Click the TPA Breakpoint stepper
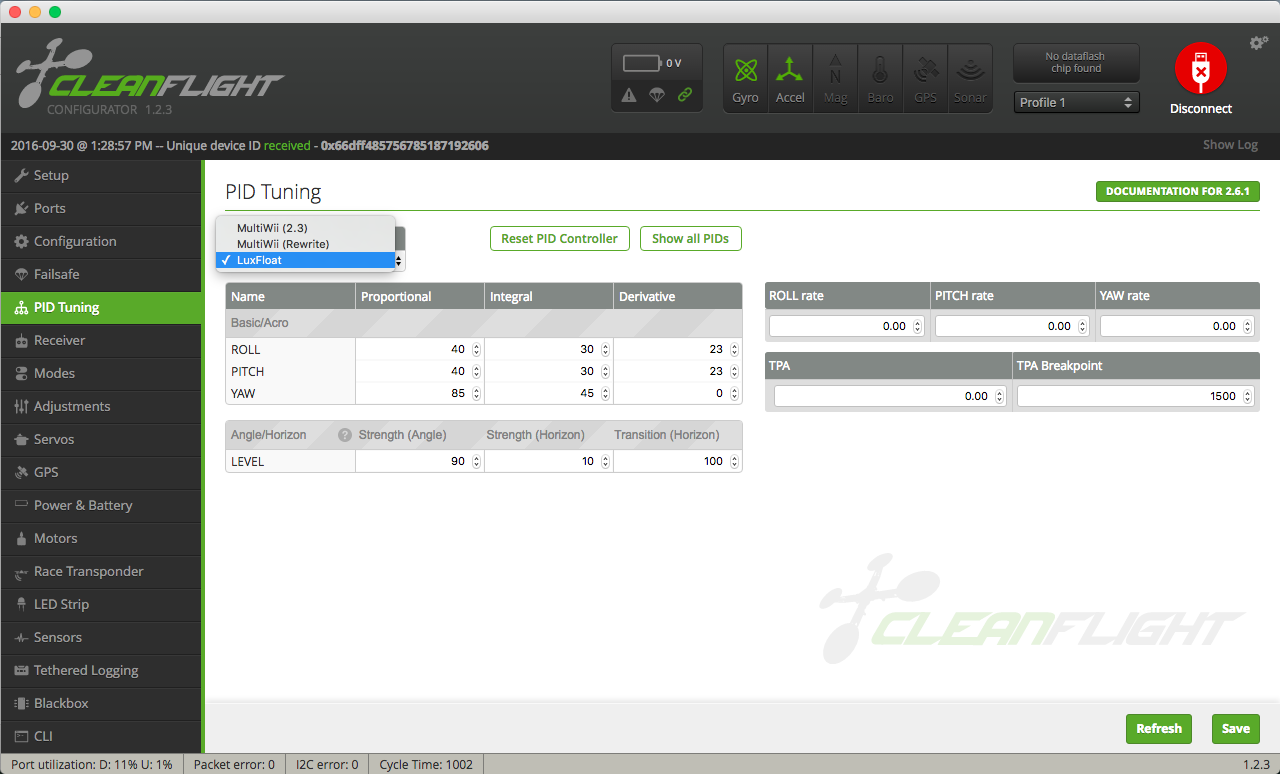Viewport: 1280px width, 774px height. (x=1247, y=396)
